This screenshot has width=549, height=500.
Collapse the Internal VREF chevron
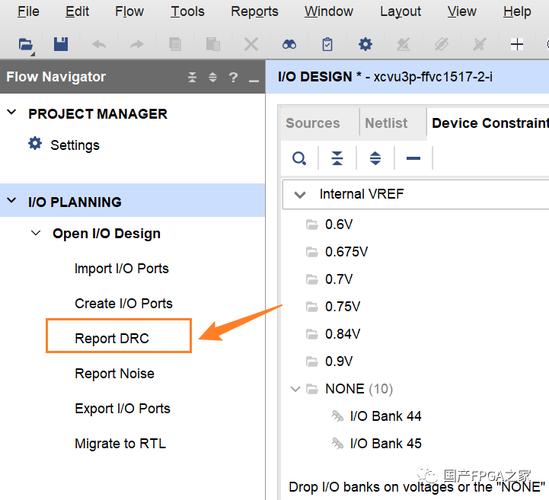[300, 195]
